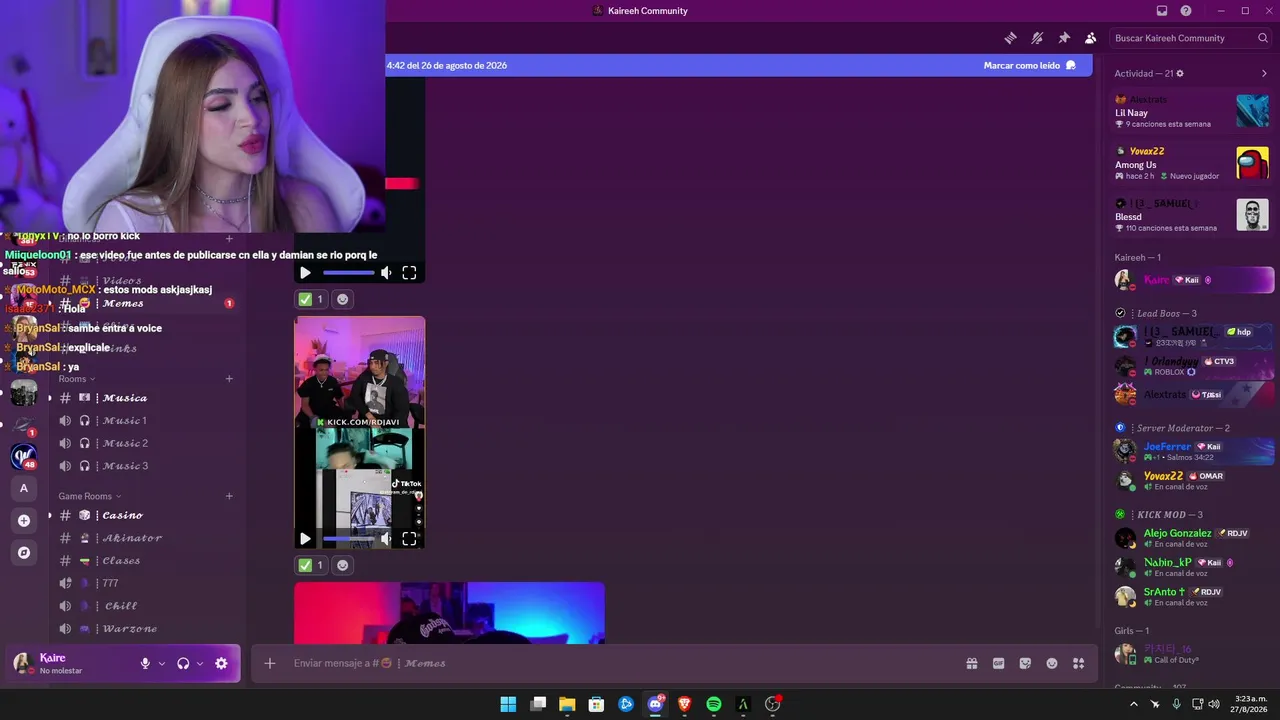Open the inbox icon in the title bar
Image resolution: width=1280 pixels, height=720 pixels.
[x=1162, y=11]
